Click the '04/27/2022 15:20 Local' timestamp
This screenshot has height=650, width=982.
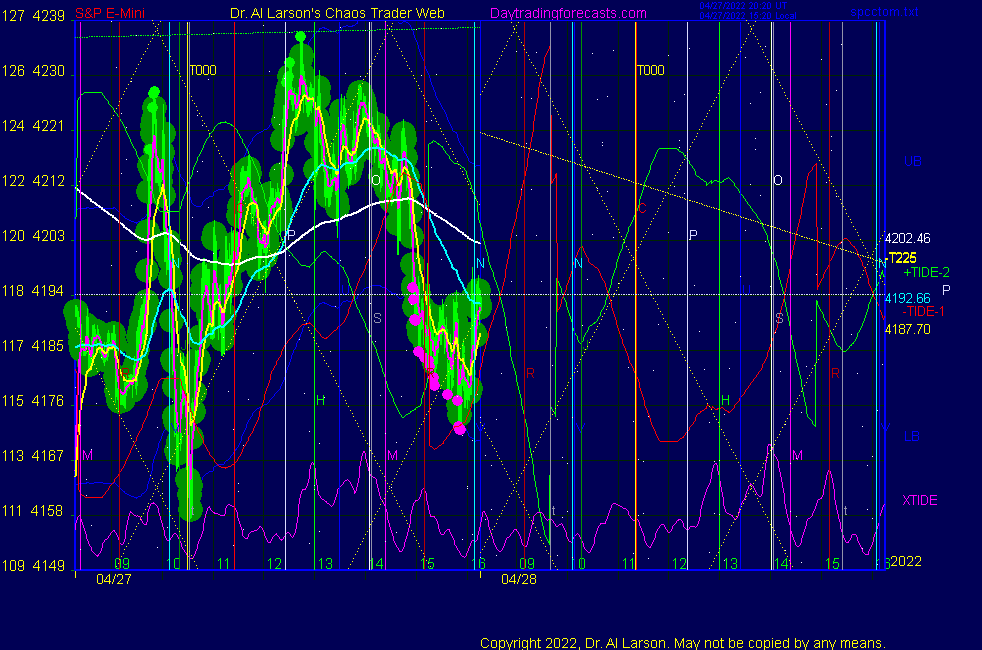[748, 16]
